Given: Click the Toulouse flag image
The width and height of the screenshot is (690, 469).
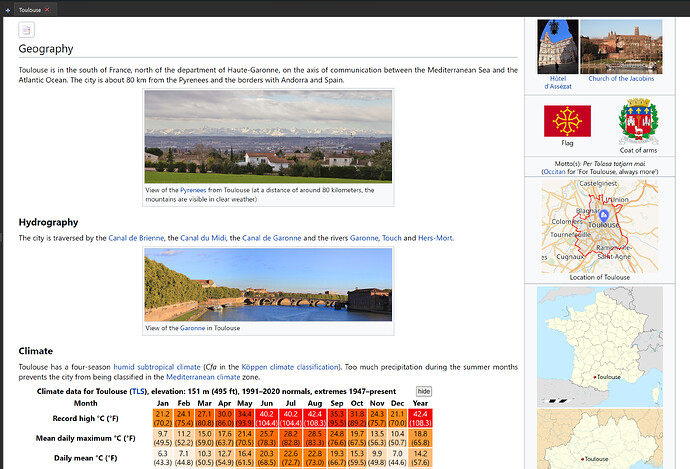Looking at the screenshot, I should 566,120.
